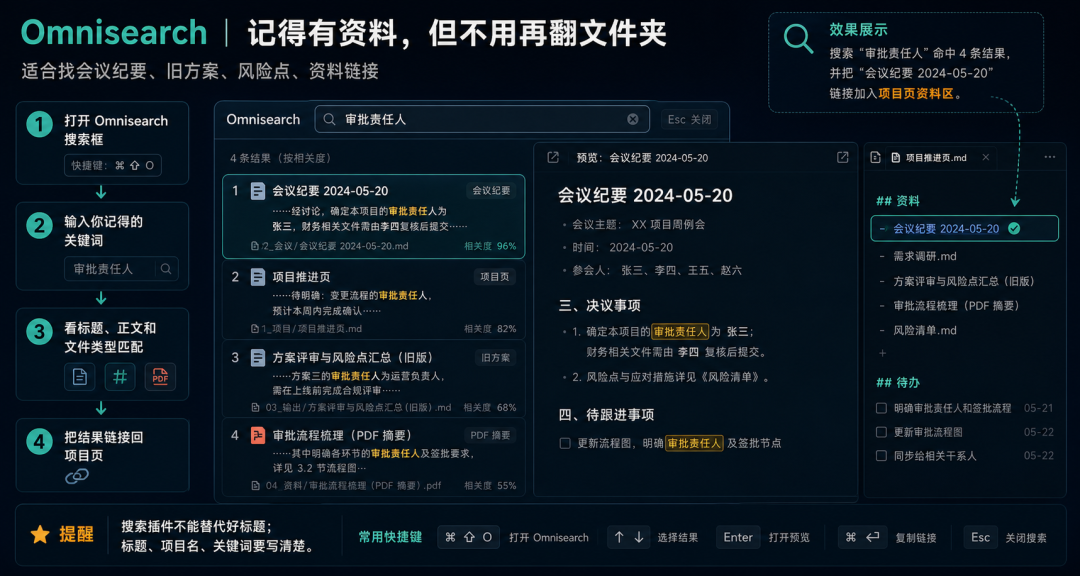Open 需求调研.md in 资料 list
This screenshot has height=576, width=1080.
pos(925,256)
